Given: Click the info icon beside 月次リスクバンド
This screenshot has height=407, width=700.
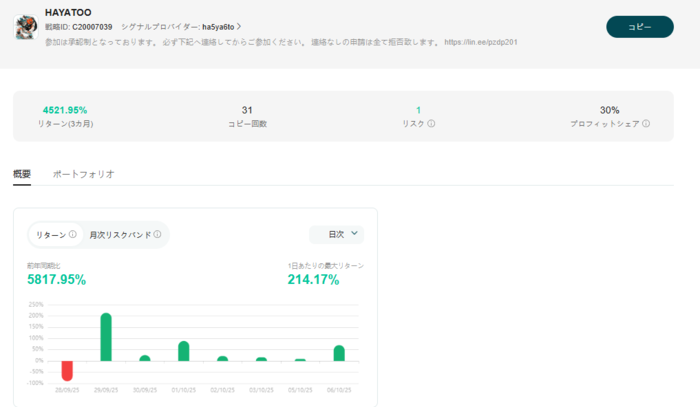Looking at the screenshot, I should point(158,235).
